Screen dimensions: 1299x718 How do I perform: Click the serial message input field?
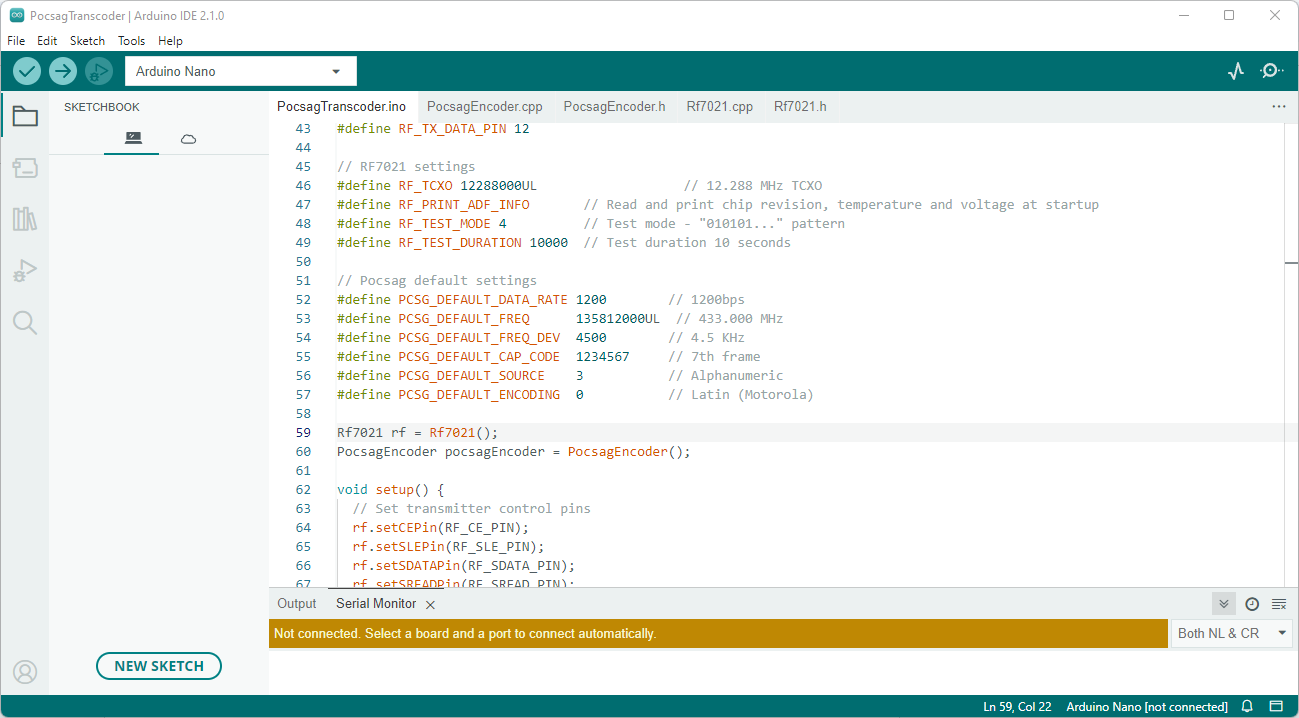click(719, 633)
